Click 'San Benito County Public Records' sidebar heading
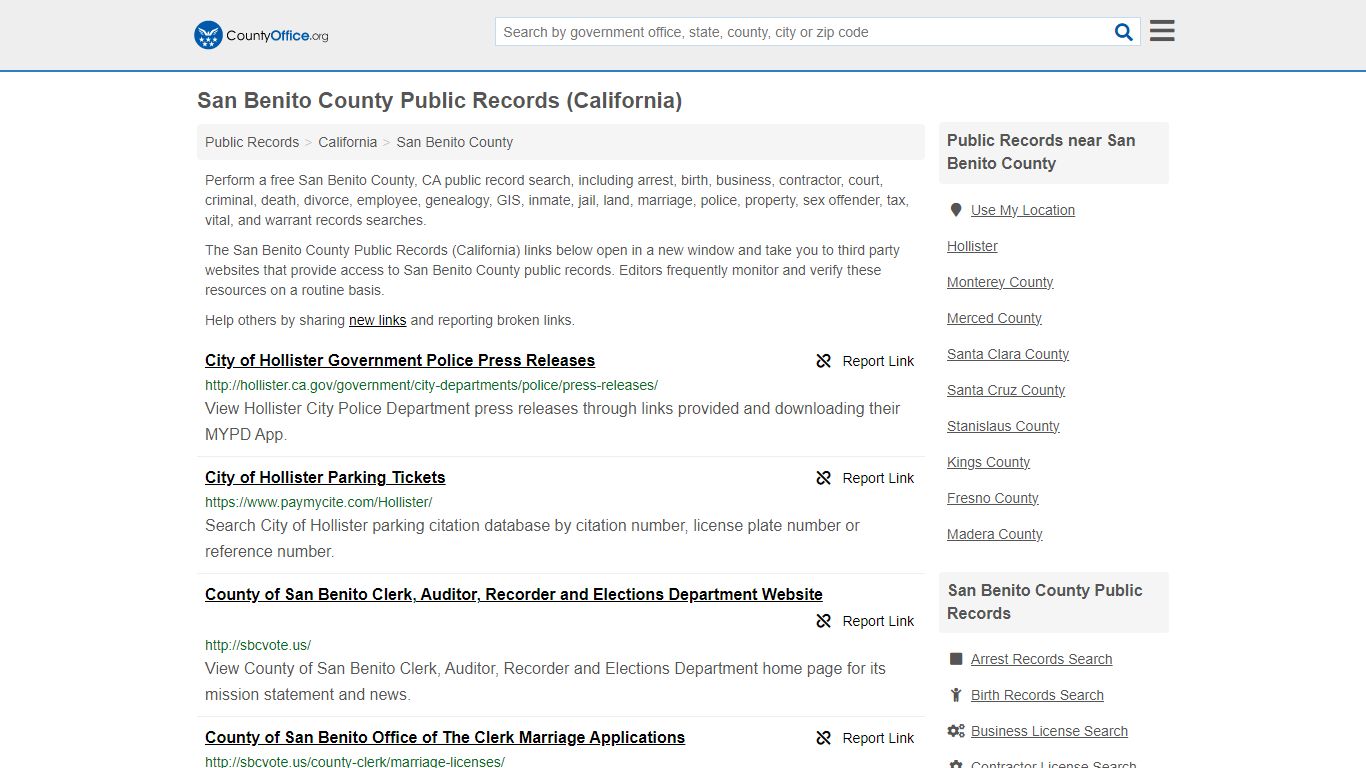This screenshot has height=768, width=1366. [1045, 602]
